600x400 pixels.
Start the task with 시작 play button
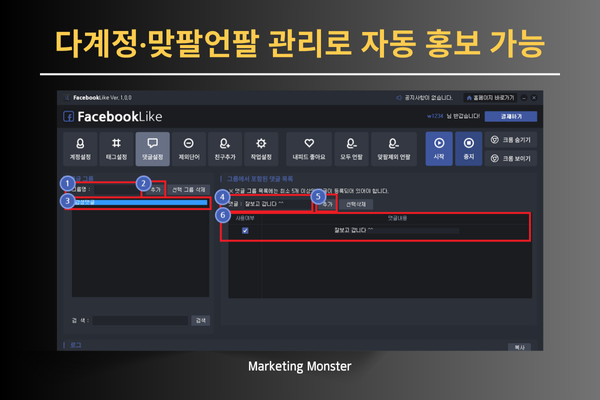(439, 149)
